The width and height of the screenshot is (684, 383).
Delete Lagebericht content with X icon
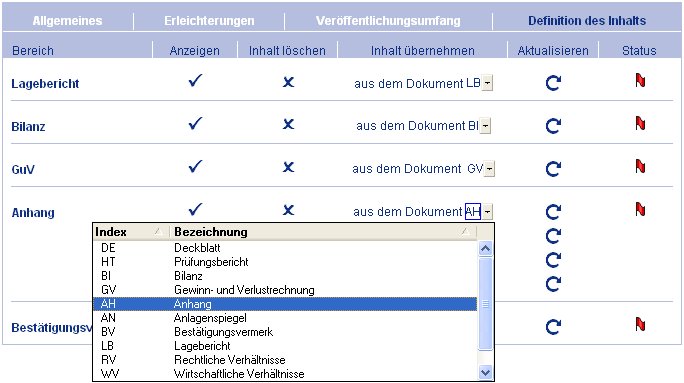[x=288, y=82]
